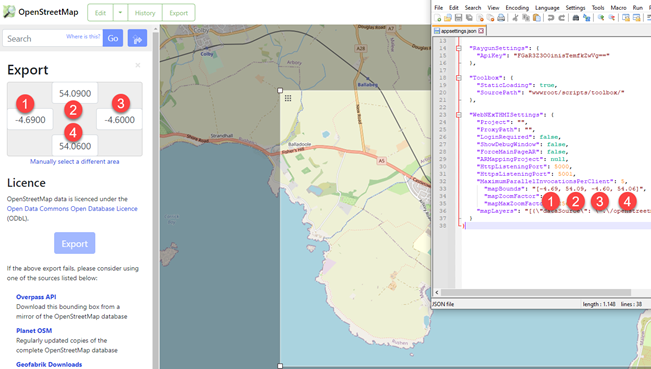Click the Zoom In icon in Notepad++
This screenshot has height=369, width=651.
pyautogui.click(x=600, y=18)
